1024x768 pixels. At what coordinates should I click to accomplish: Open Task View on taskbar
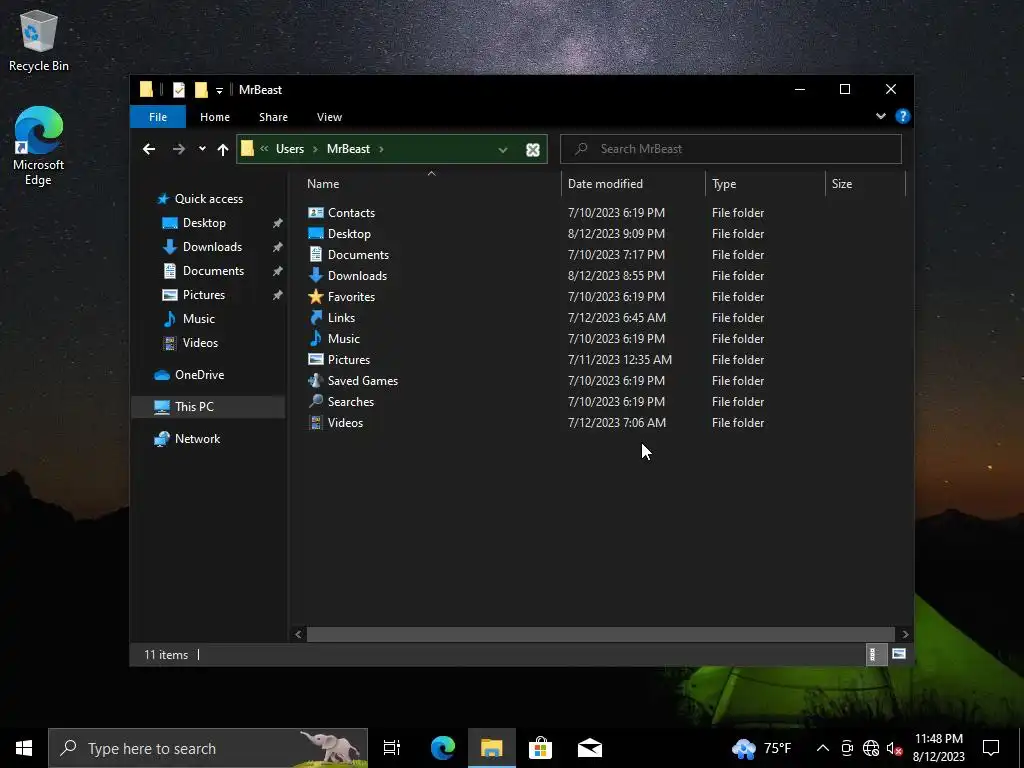[x=391, y=748]
